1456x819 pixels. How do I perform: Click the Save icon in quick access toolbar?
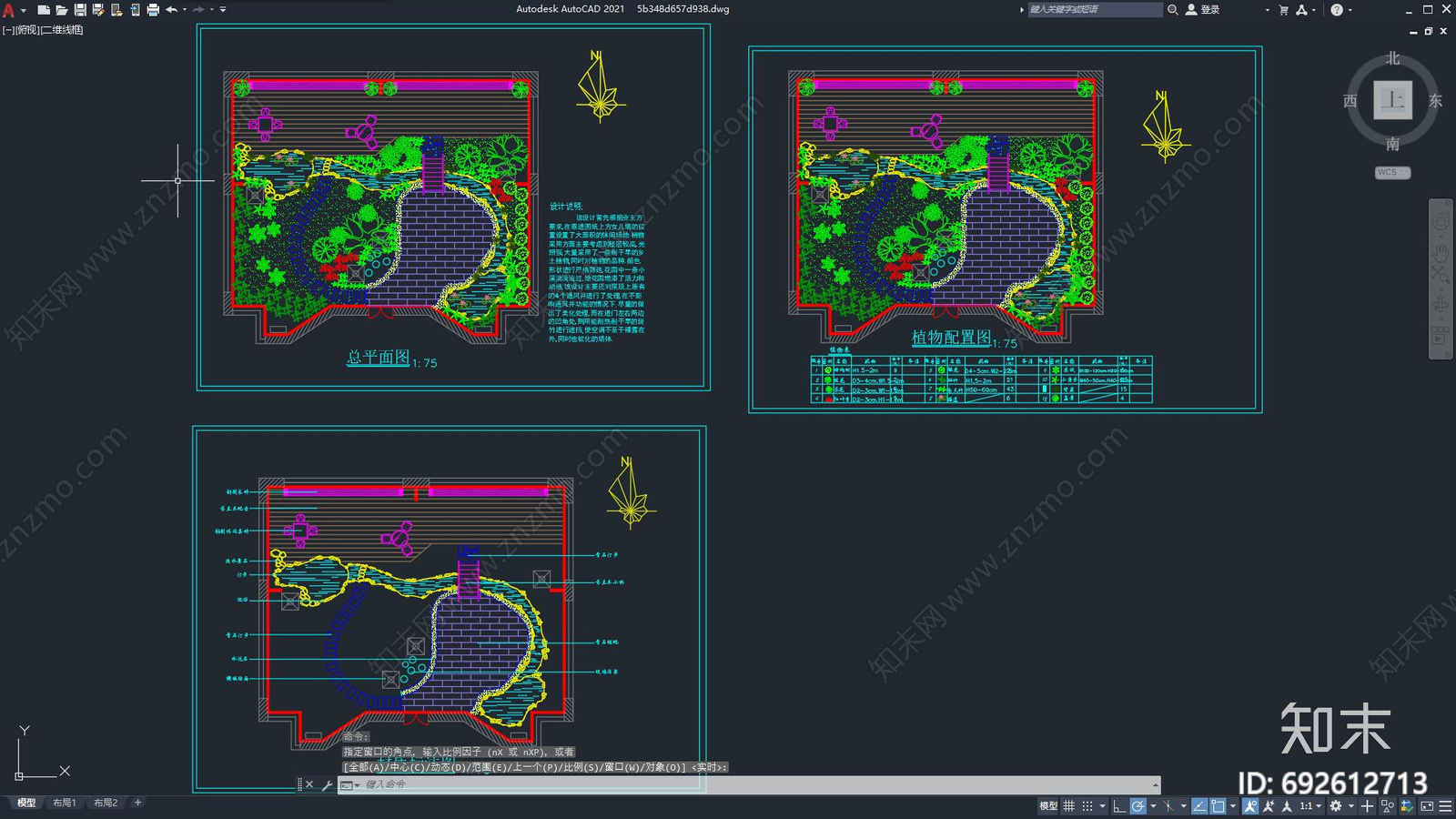(80, 10)
